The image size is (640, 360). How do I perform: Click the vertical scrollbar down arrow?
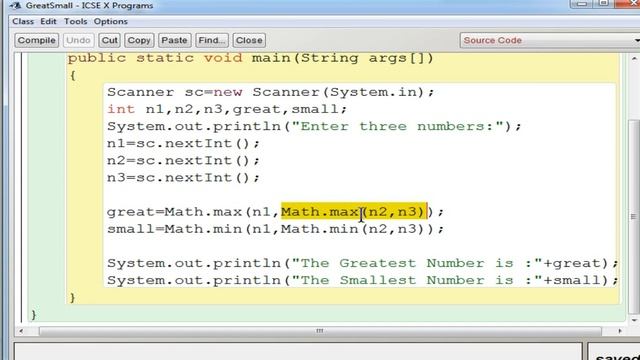tap(634, 320)
